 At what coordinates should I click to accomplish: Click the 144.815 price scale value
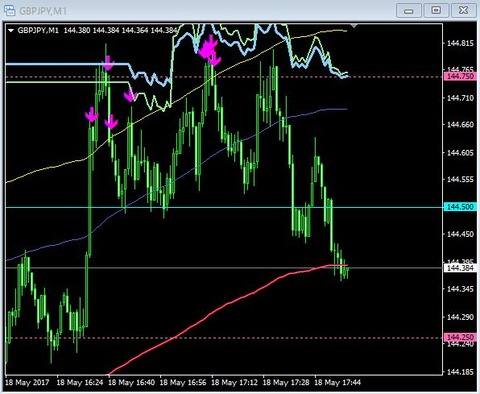pyautogui.click(x=460, y=43)
